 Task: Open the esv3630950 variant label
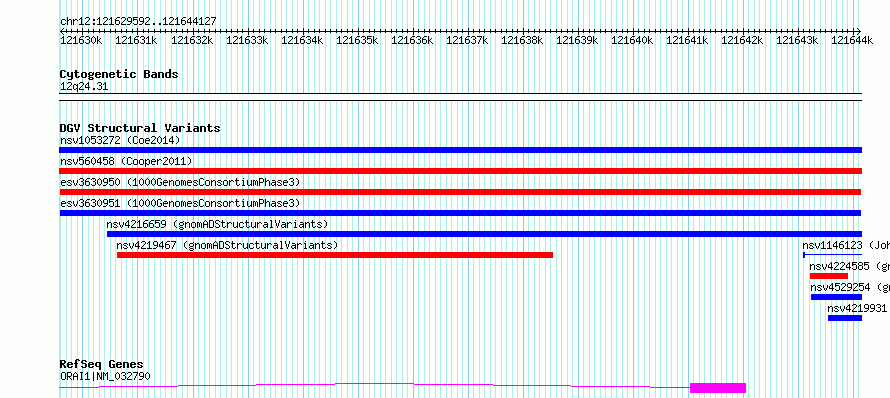tap(180, 182)
